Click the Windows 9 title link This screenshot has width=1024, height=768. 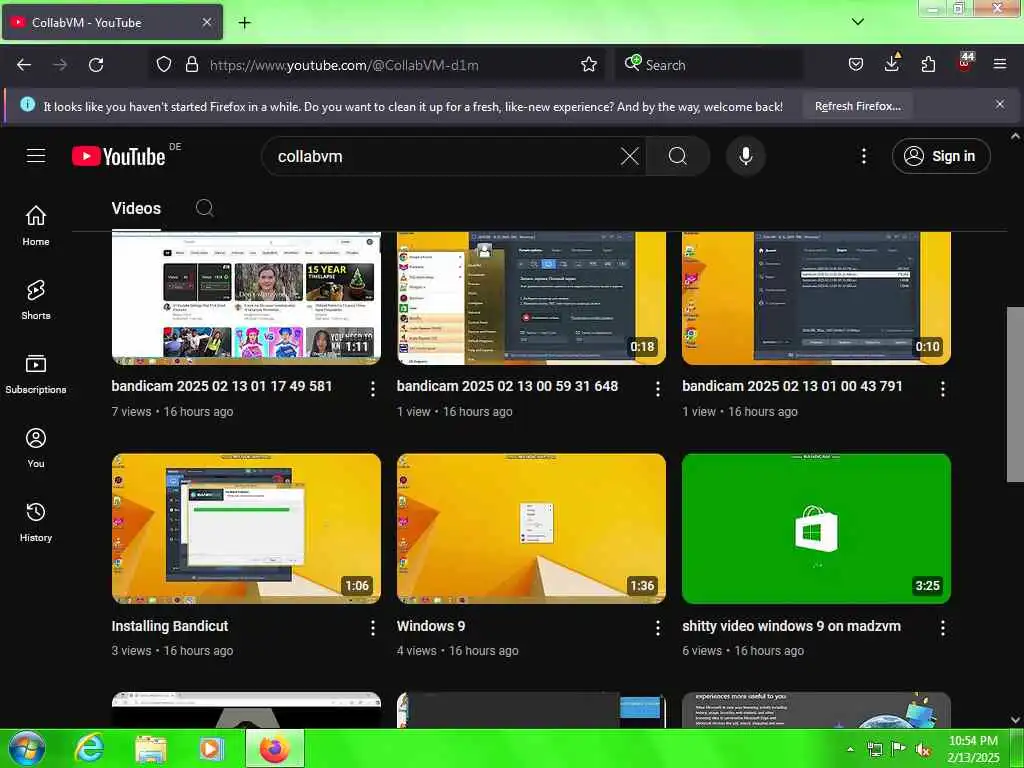point(431,626)
